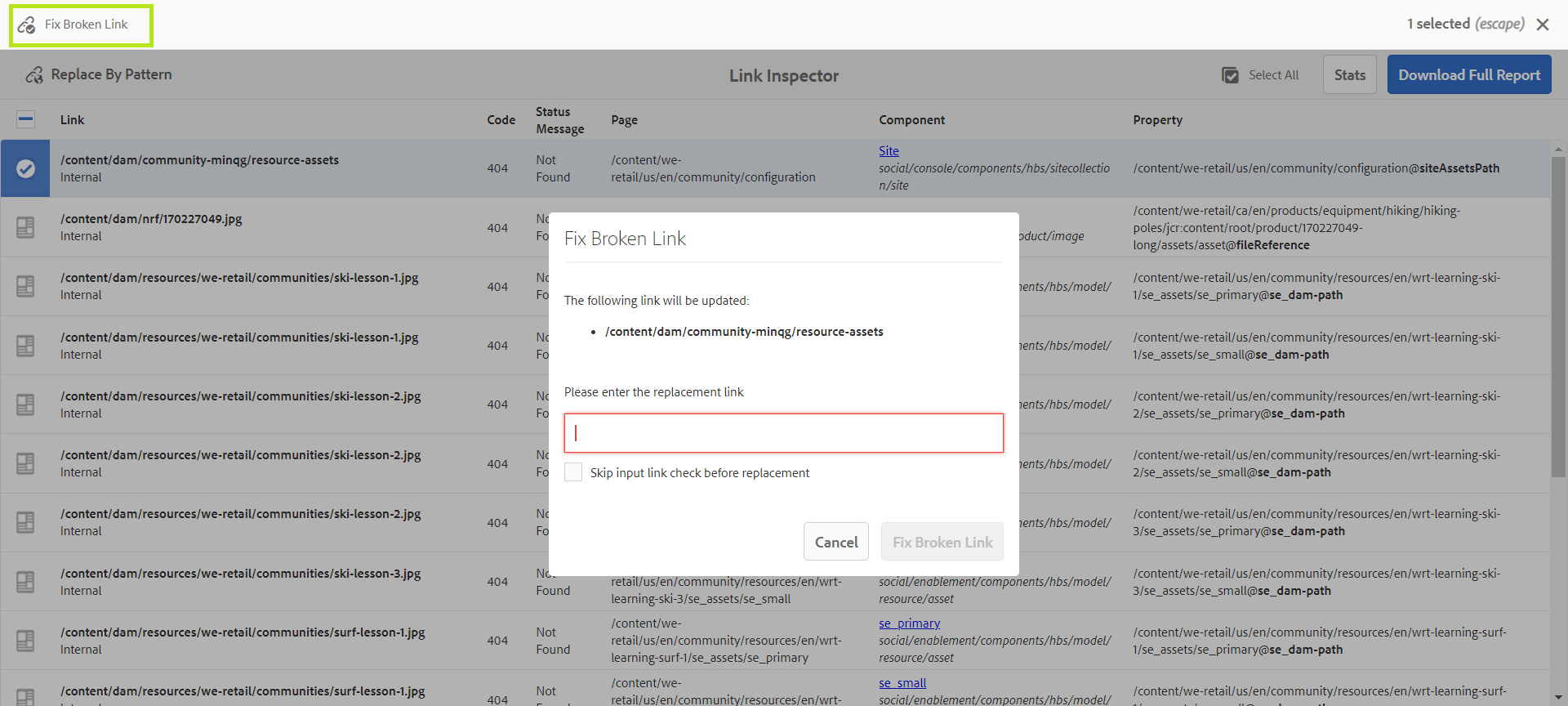Open the Stats button
Image resolution: width=1568 pixels, height=706 pixels.
tap(1350, 74)
